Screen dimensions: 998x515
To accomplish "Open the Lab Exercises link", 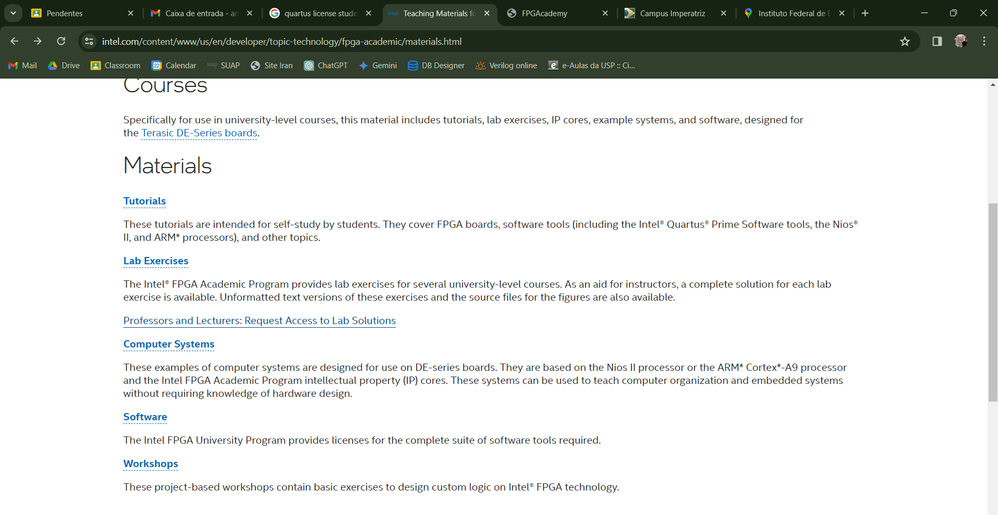I will click(x=156, y=261).
